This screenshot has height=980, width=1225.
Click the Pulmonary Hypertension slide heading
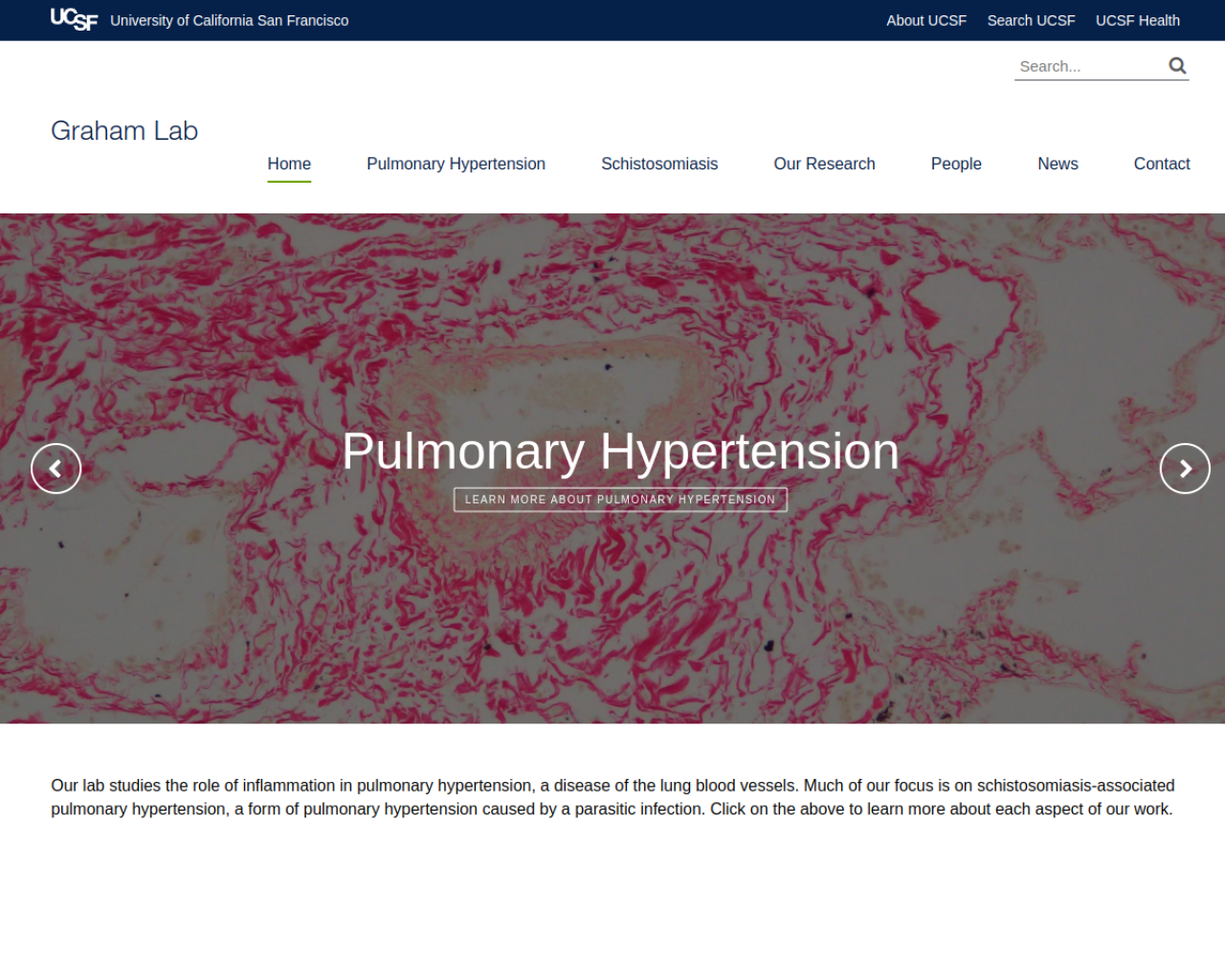pos(620,451)
